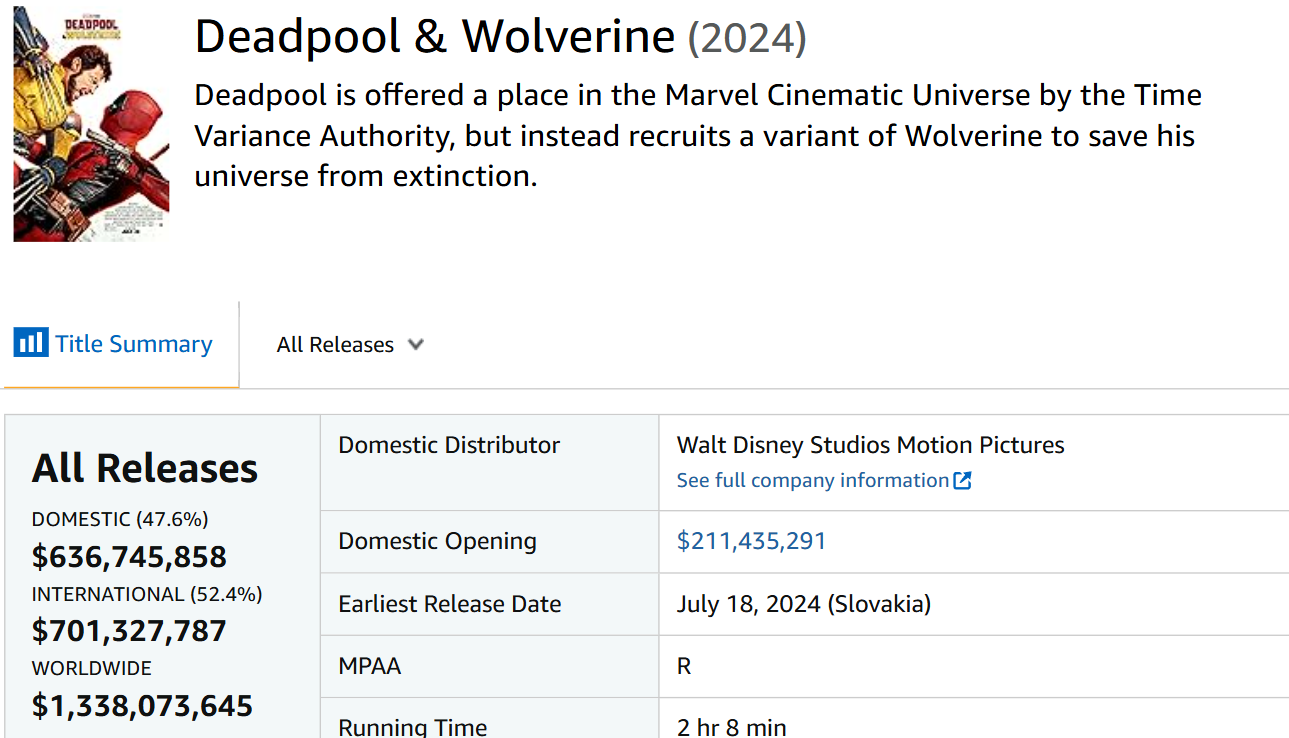Click the Title Summary bar chart icon

coord(30,343)
